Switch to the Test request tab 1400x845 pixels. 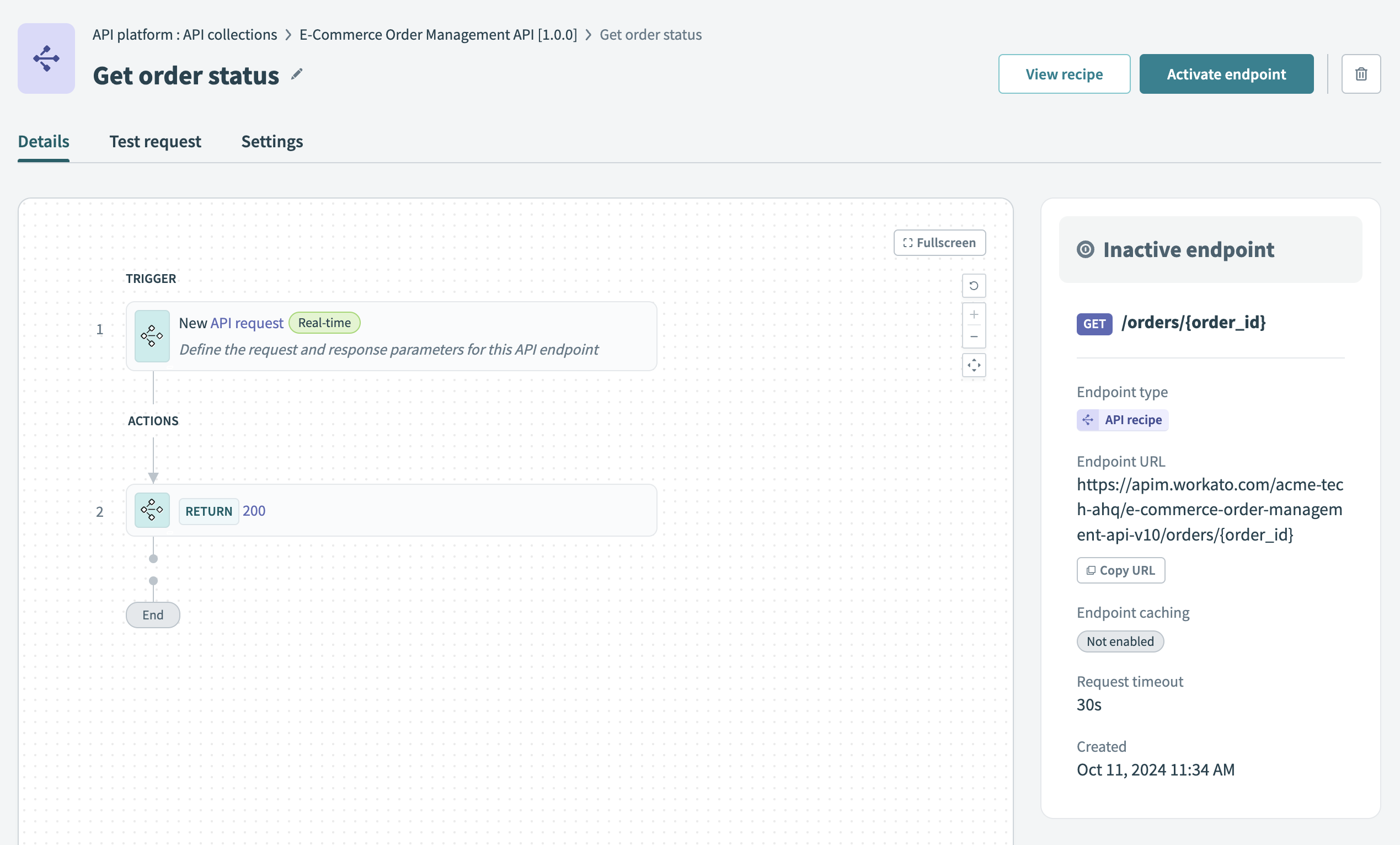pyautogui.click(x=155, y=142)
